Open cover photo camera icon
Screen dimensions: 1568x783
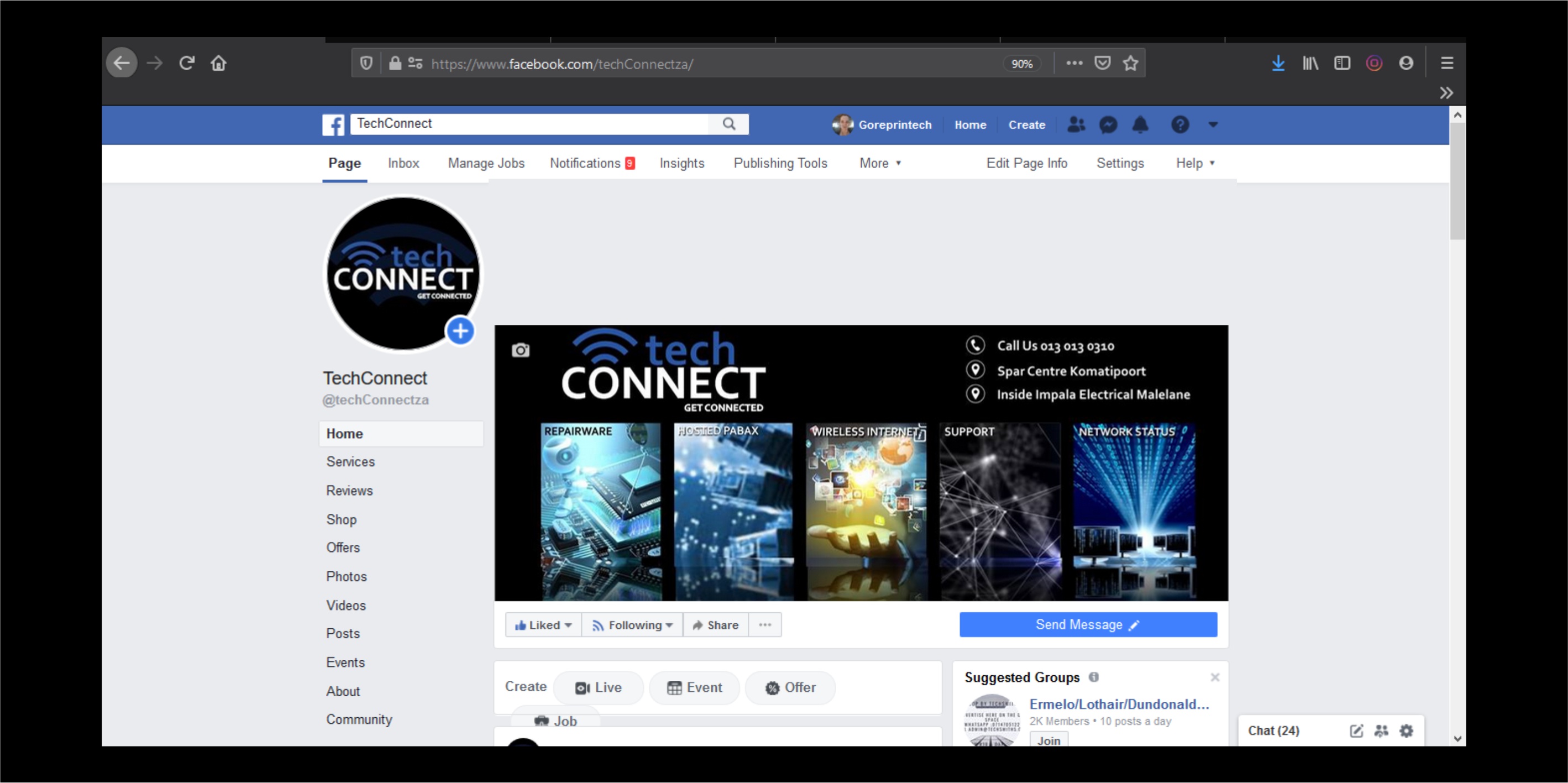tap(521, 349)
